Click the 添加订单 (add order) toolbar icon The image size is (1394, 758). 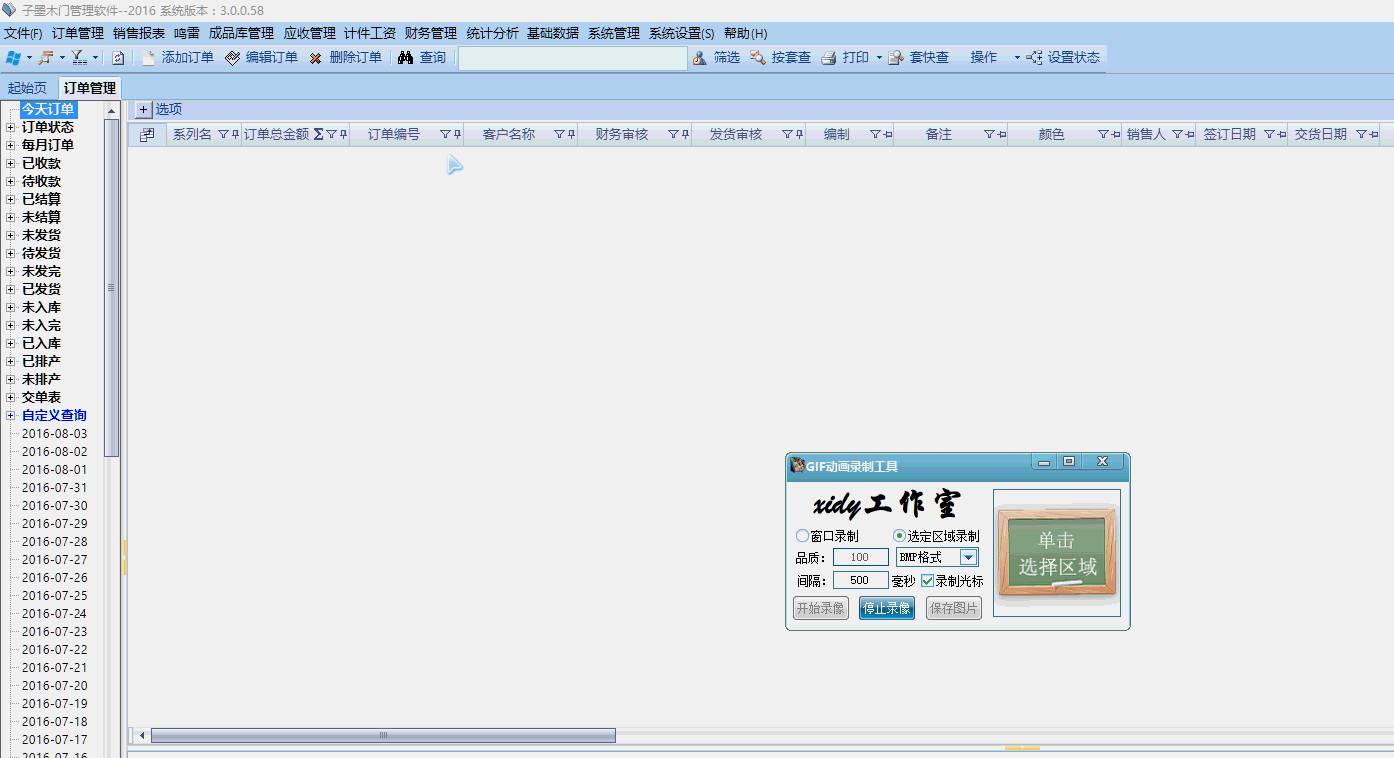pos(149,58)
